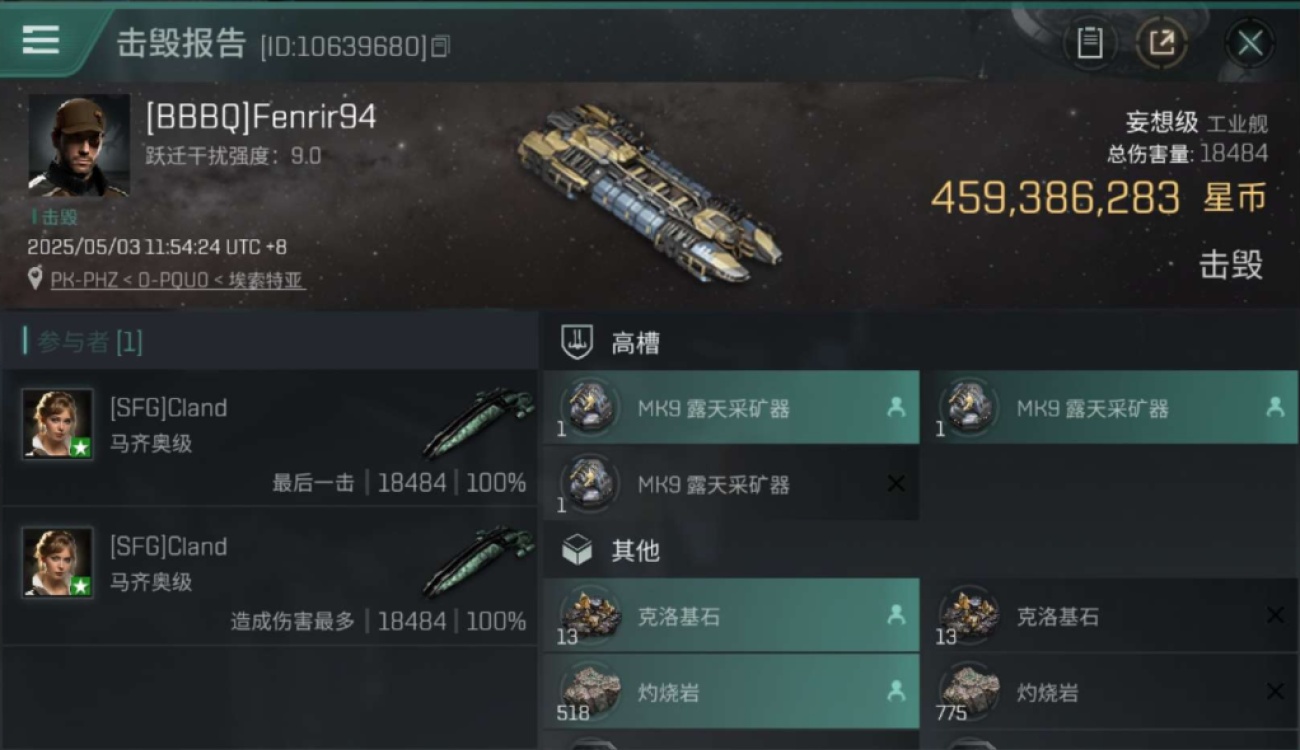Select Cland's top damage portrait
The height and width of the screenshot is (750, 1300).
pyautogui.click(x=58, y=562)
